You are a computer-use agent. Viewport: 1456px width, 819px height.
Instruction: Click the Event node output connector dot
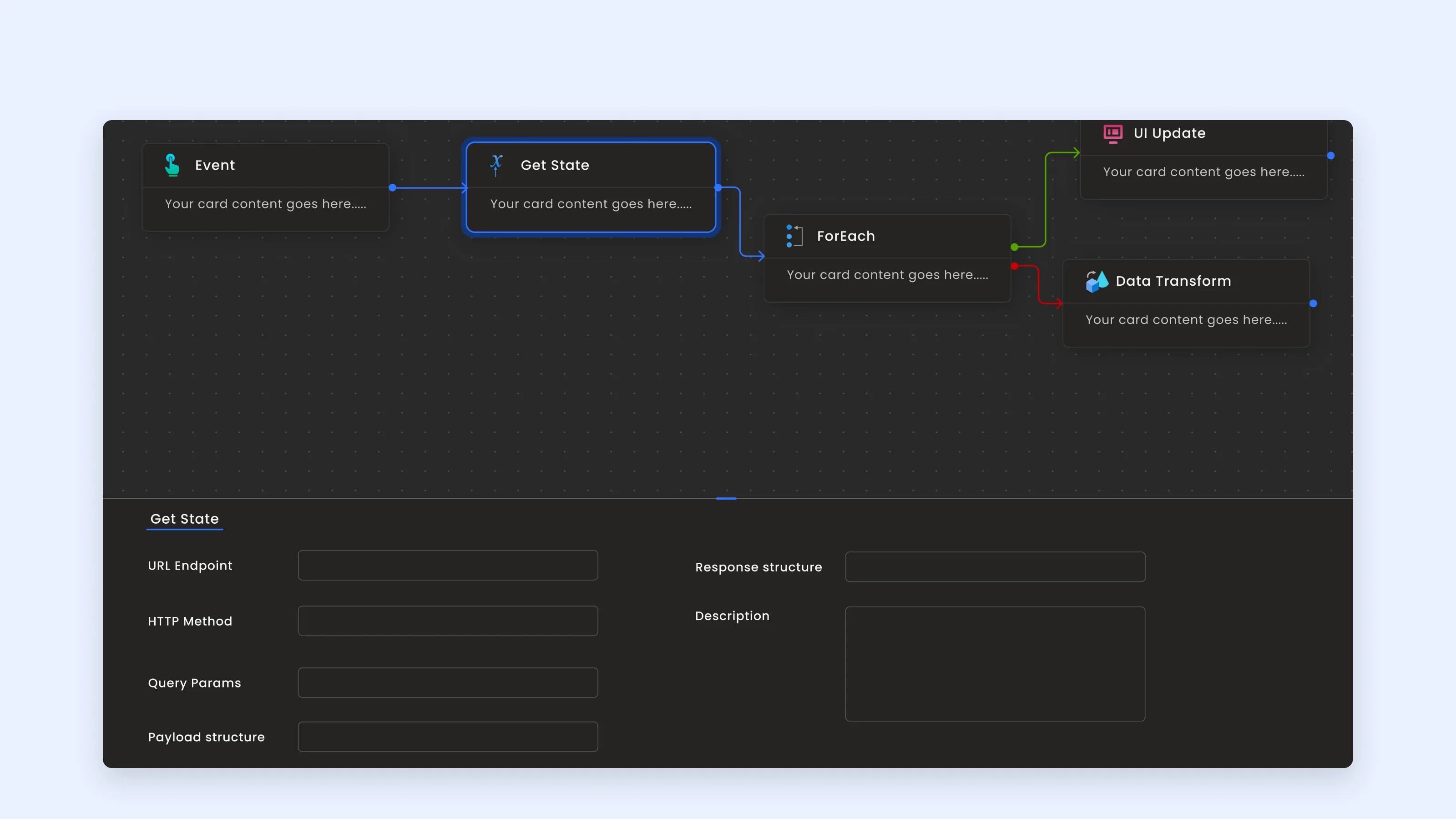pyautogui.click(x=392, y=187)
